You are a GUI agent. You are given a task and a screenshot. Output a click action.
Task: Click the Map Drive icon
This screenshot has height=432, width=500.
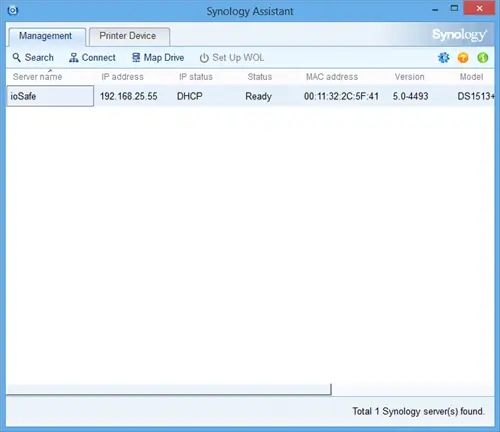point(136,57)
